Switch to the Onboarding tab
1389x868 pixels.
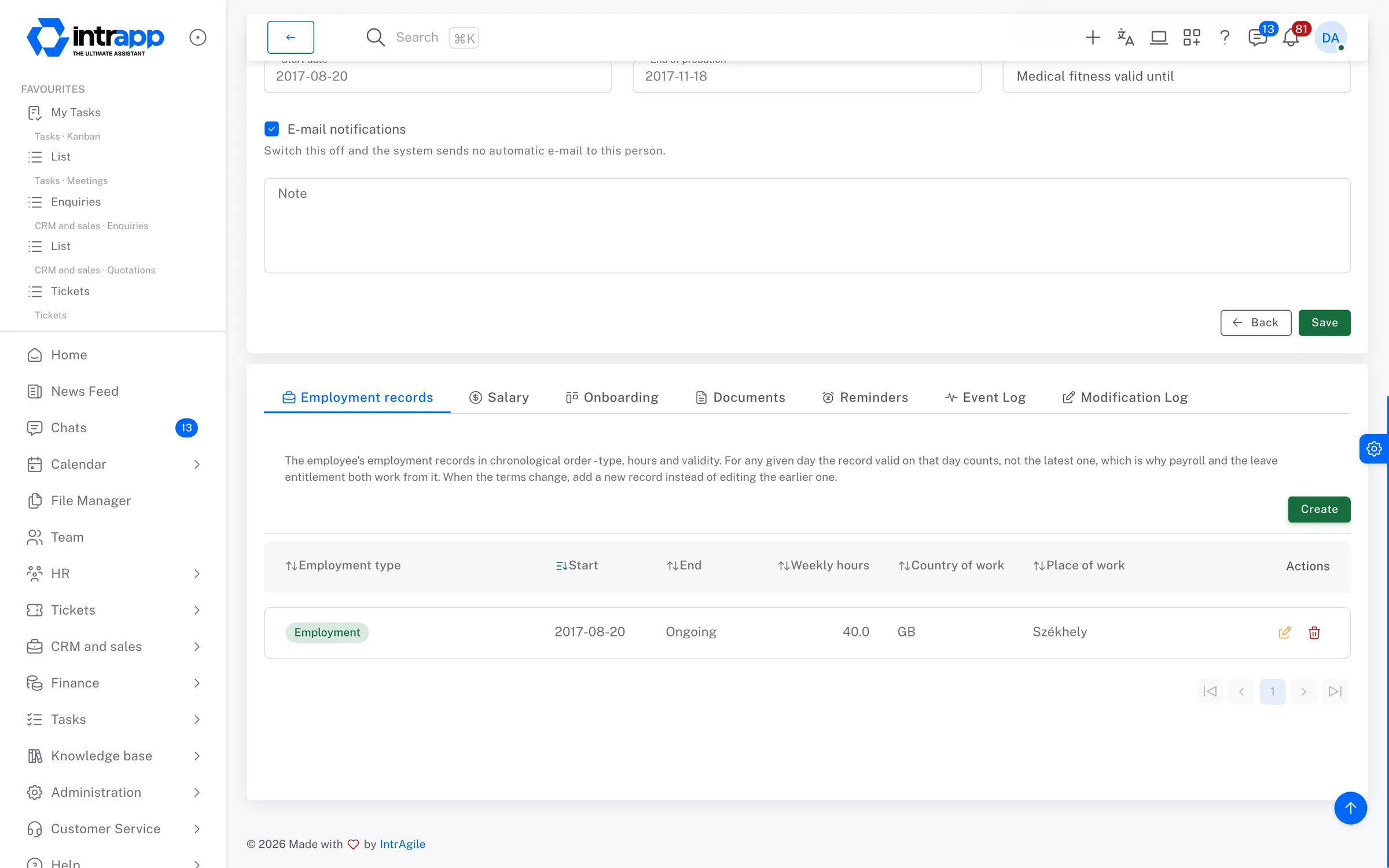(612, 398)
